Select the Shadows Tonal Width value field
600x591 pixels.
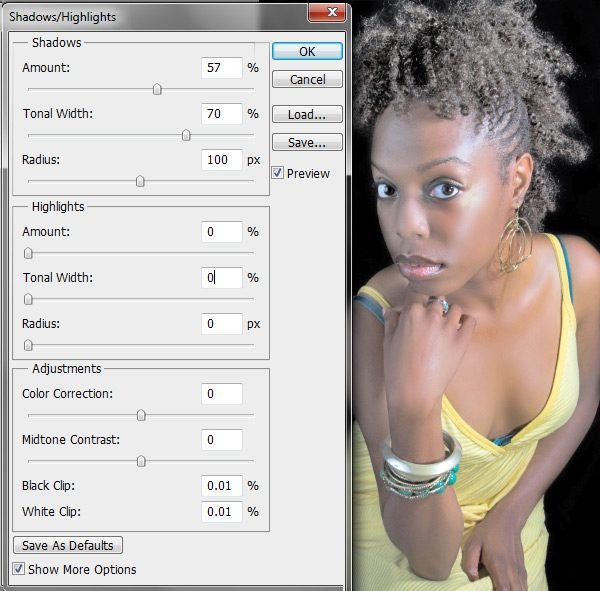point(222,113)
